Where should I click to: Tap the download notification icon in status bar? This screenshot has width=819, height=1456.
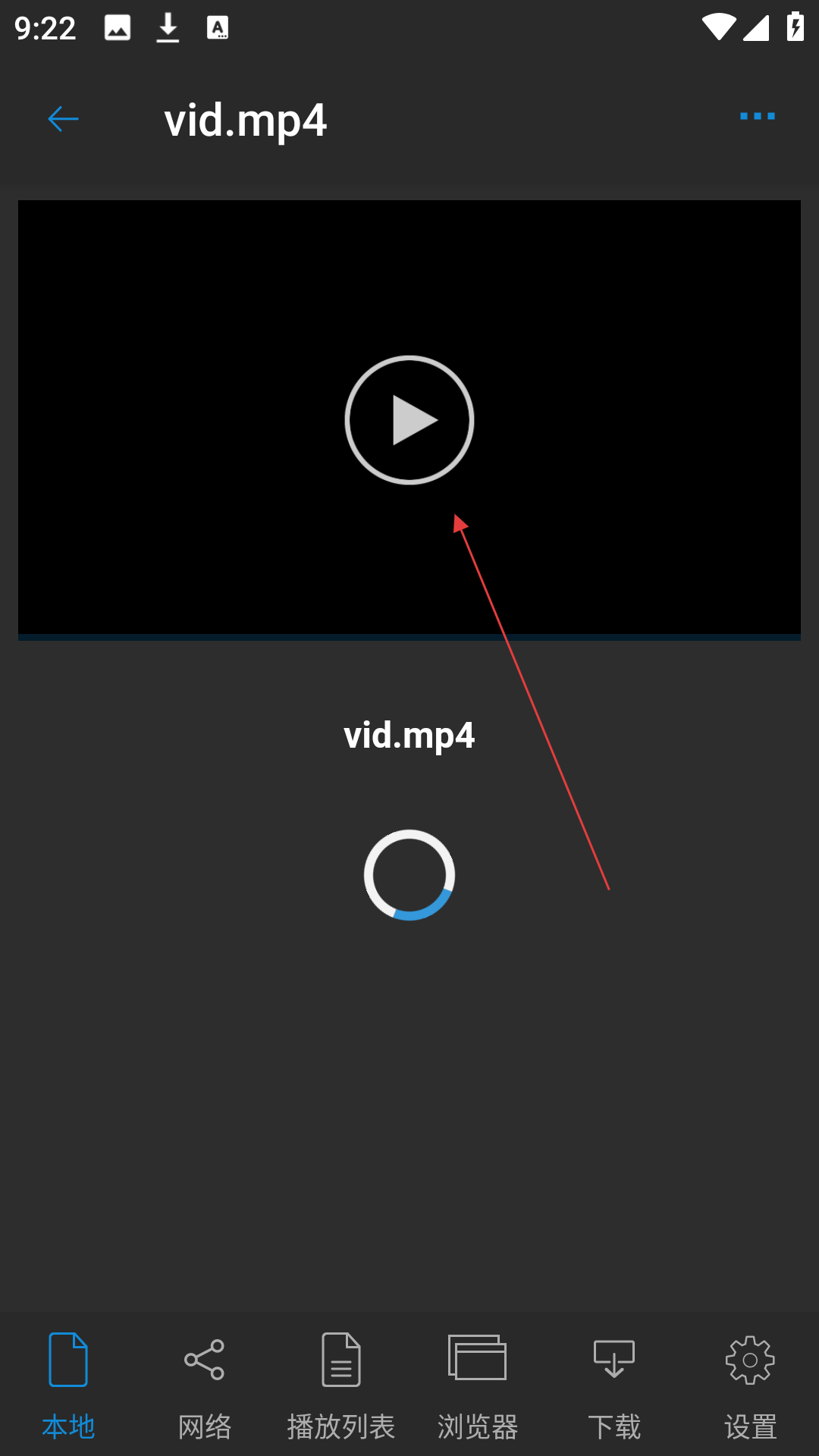tap(168, 28)
